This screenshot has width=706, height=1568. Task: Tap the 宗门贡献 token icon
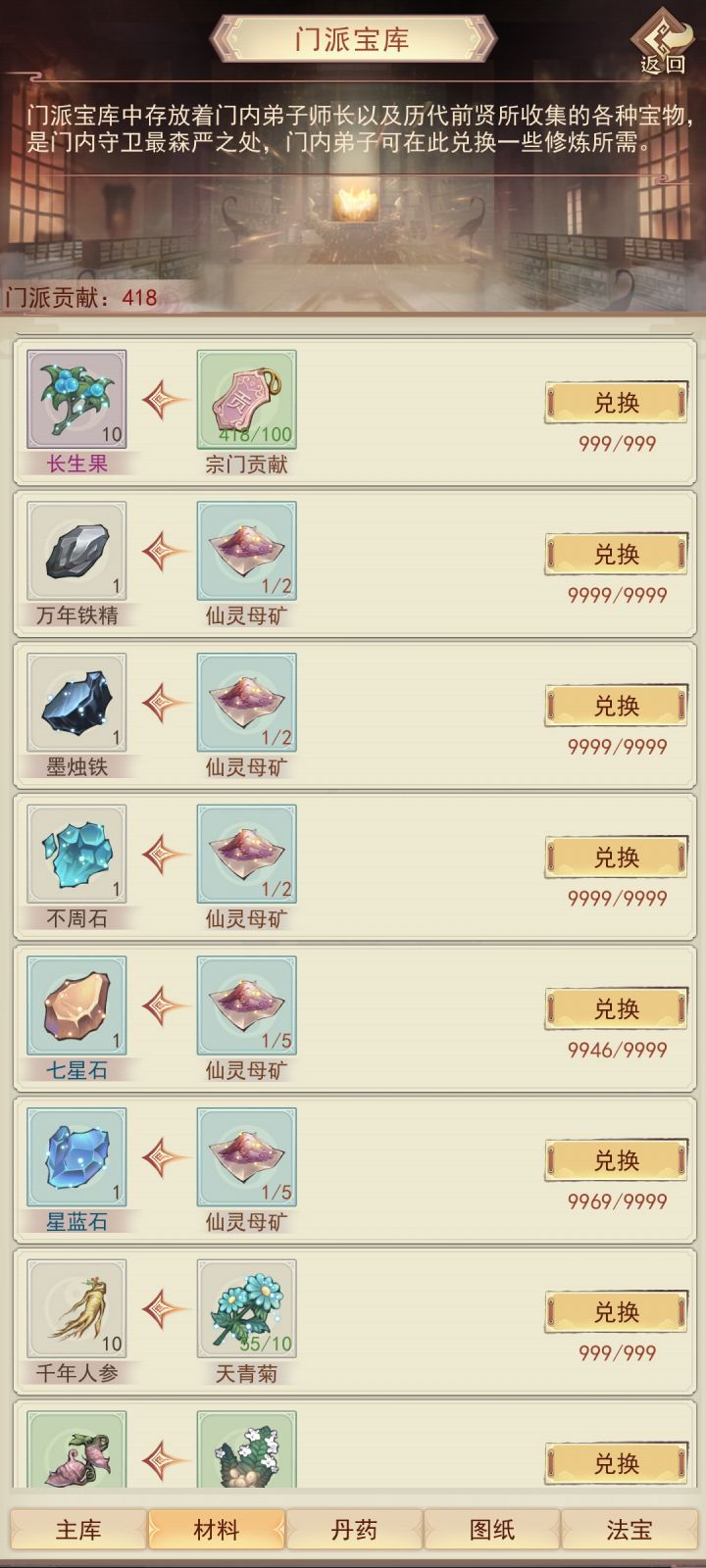pos(247,400)
